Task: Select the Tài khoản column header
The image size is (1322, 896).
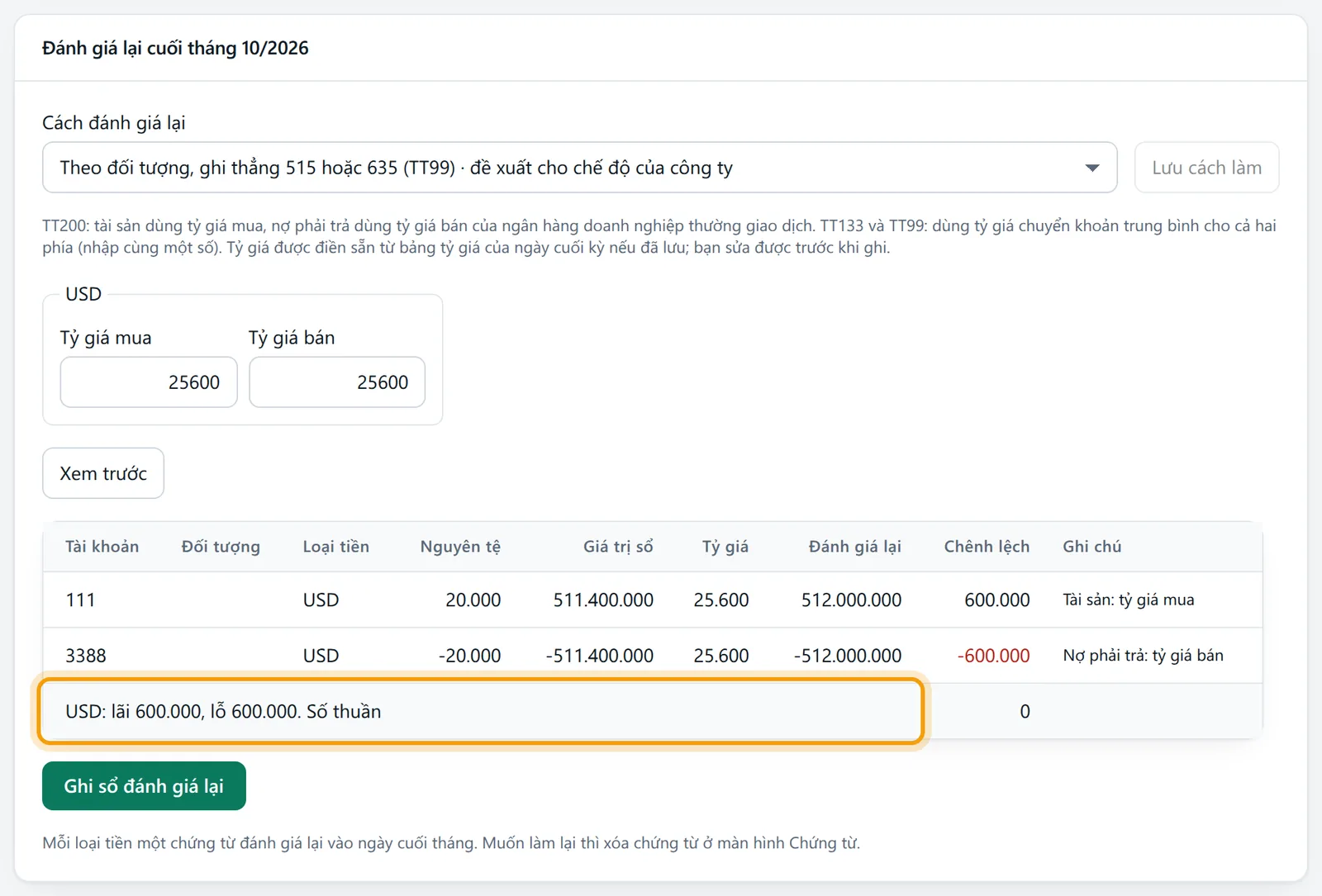Action: 102,547
